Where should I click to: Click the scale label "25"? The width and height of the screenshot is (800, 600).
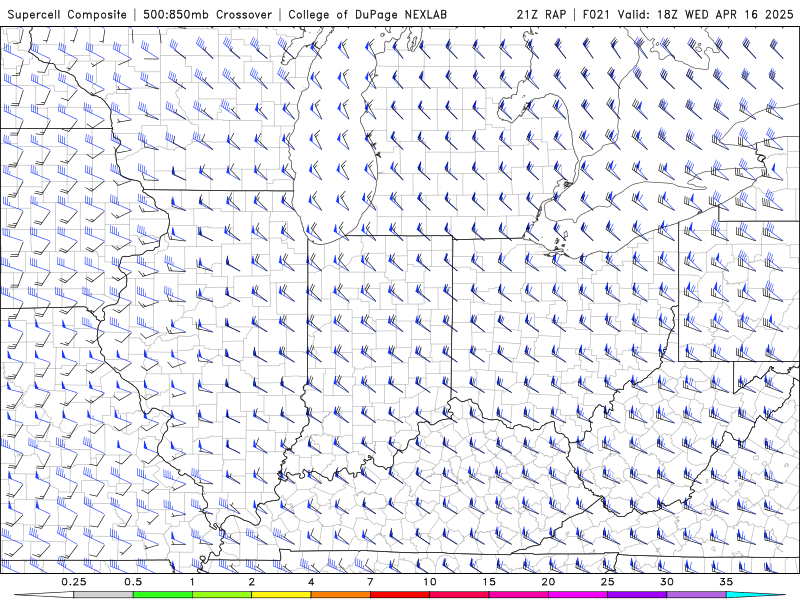[608, 582]
